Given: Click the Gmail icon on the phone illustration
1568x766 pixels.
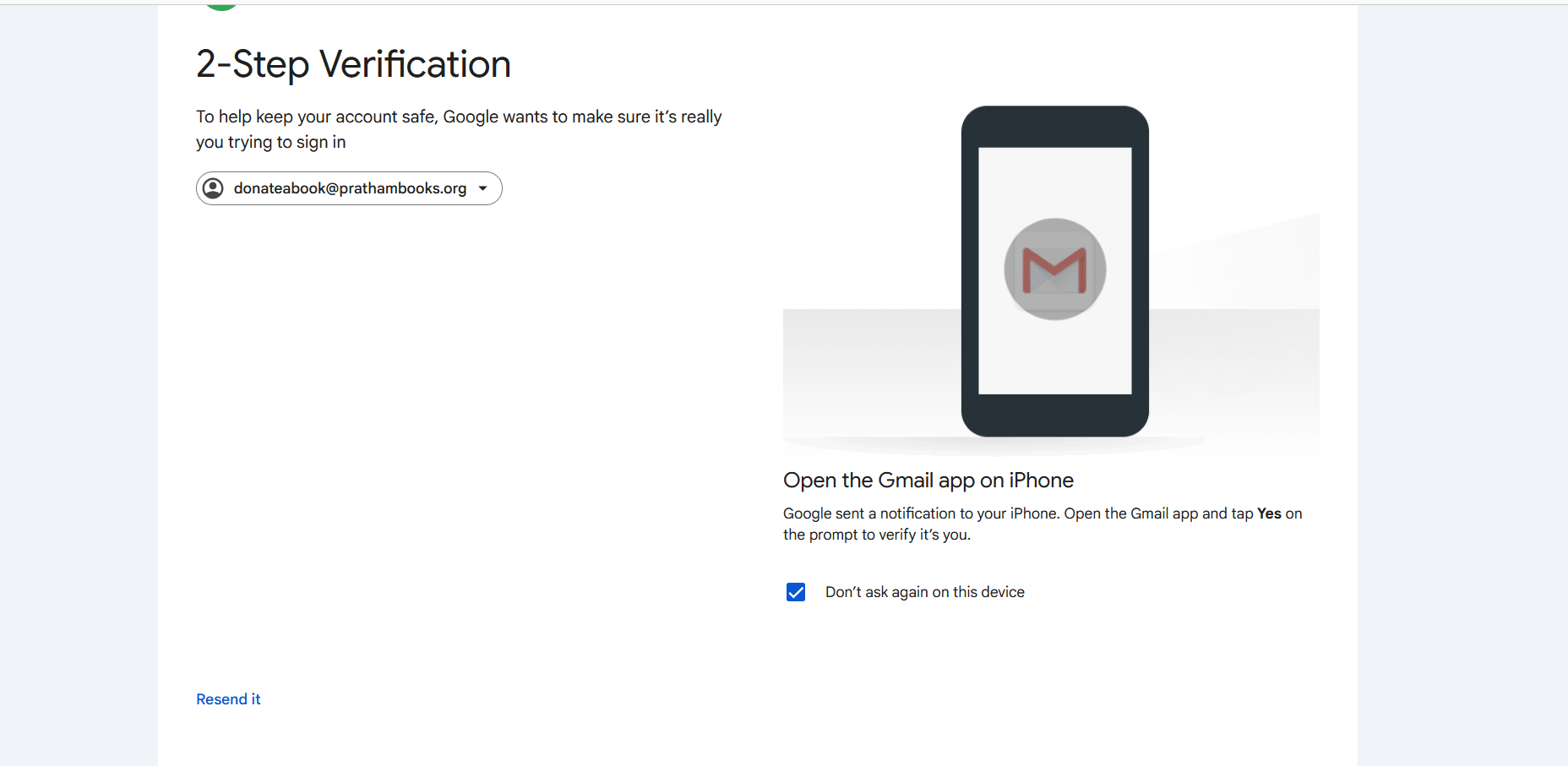Looking at the screenshot, I should pos(1054,269).
